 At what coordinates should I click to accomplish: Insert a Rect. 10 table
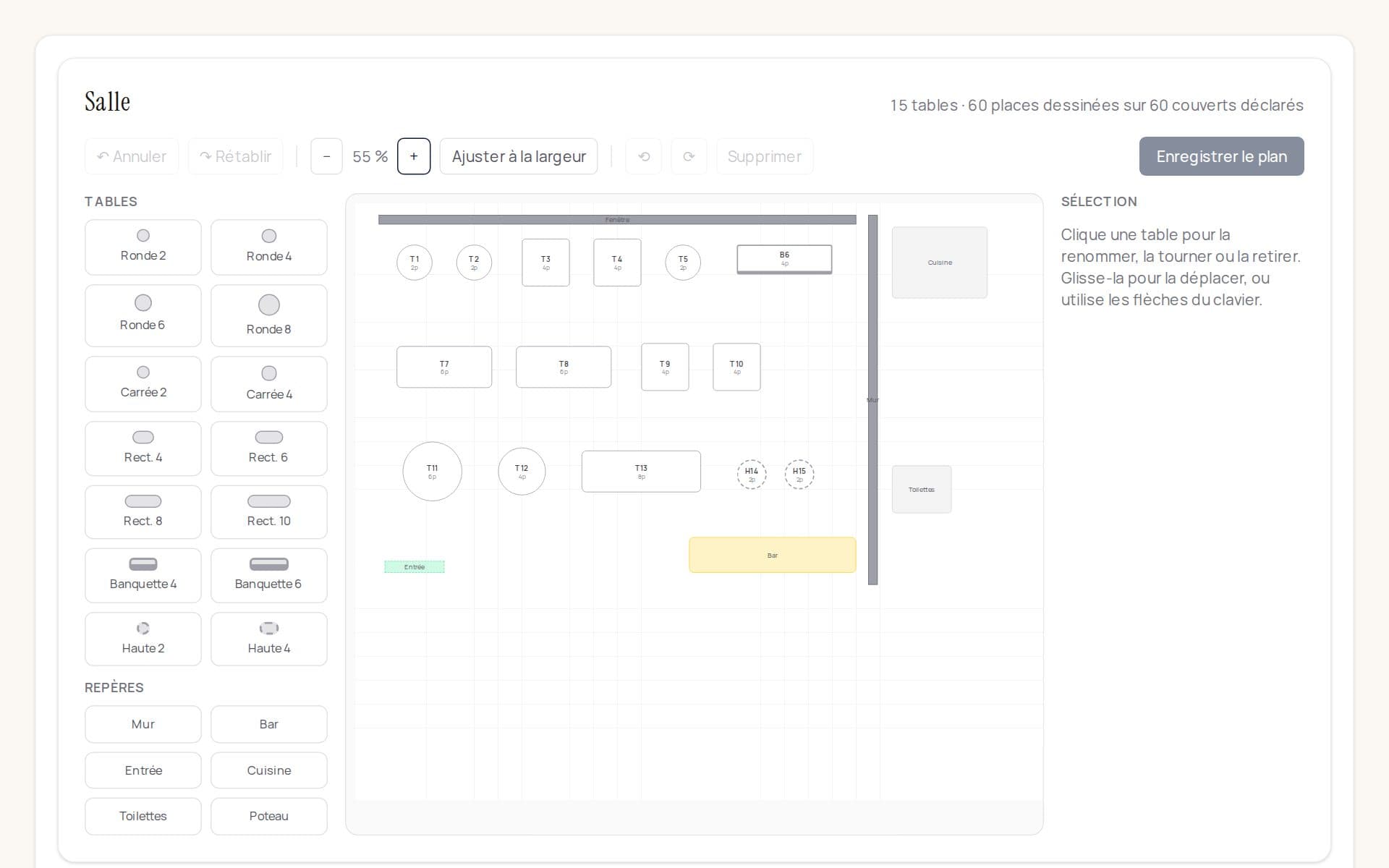tap(269, 512)
